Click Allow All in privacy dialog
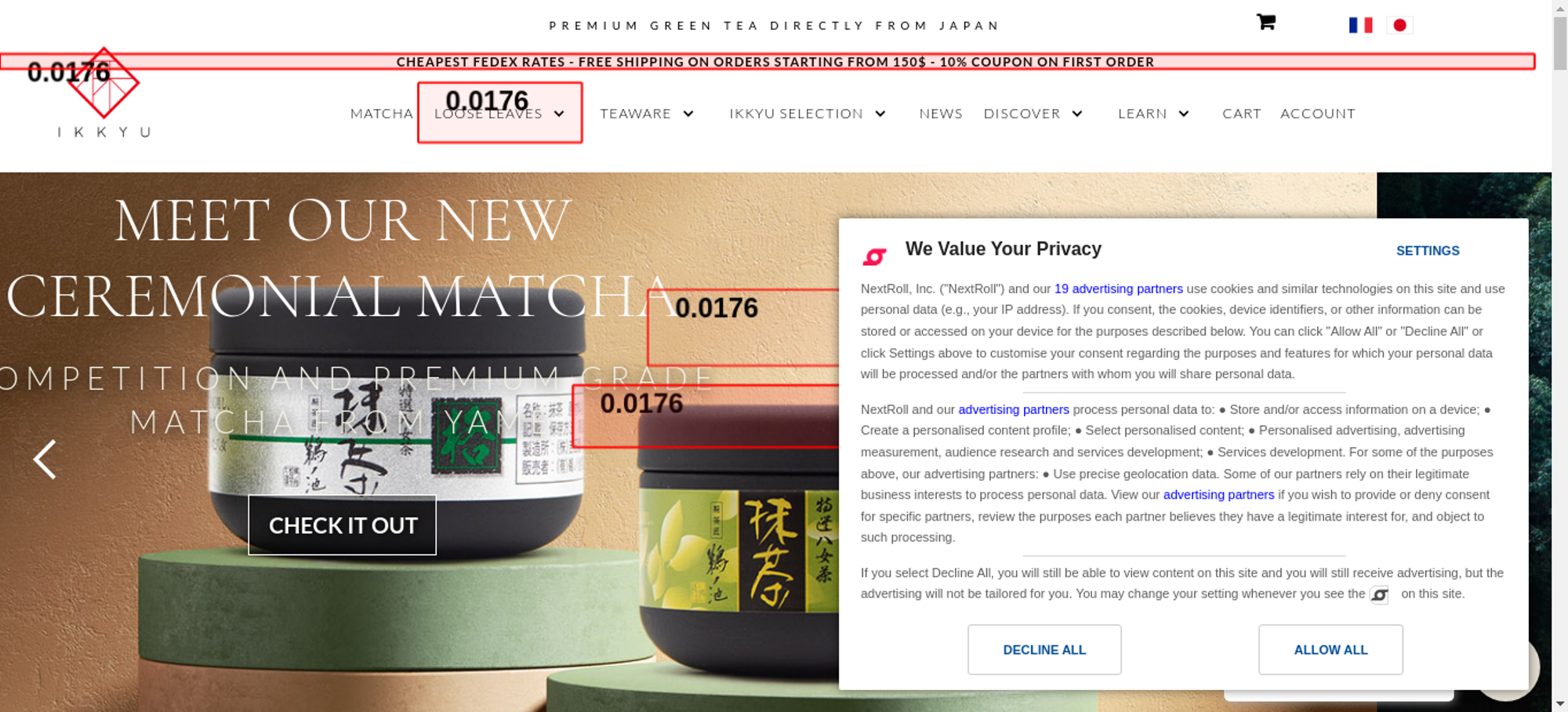The height and width of the screenshot is (712, 1568). (1330, 649)
